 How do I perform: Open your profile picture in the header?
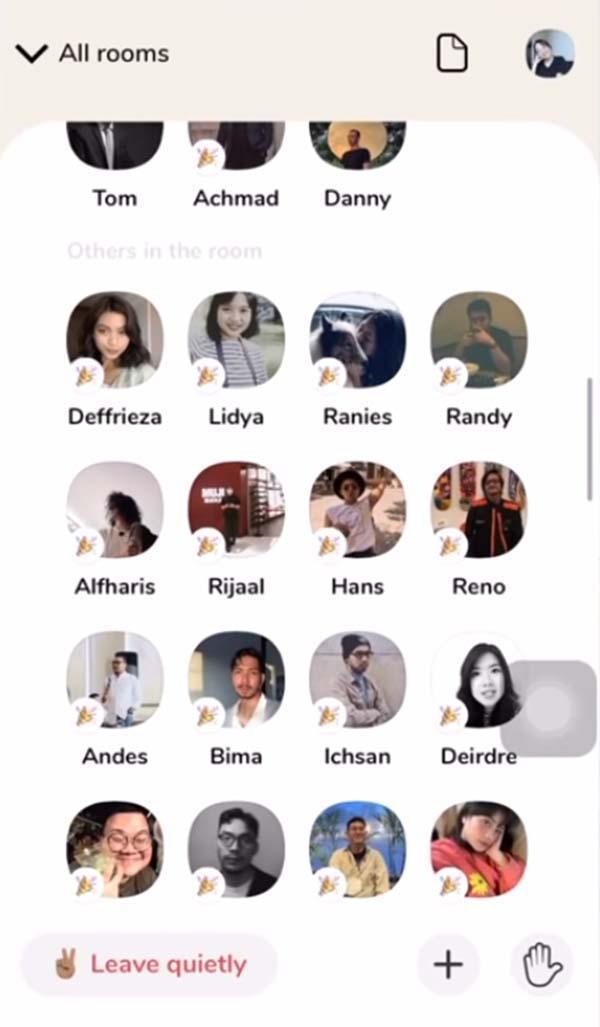[x=550, y=53]
